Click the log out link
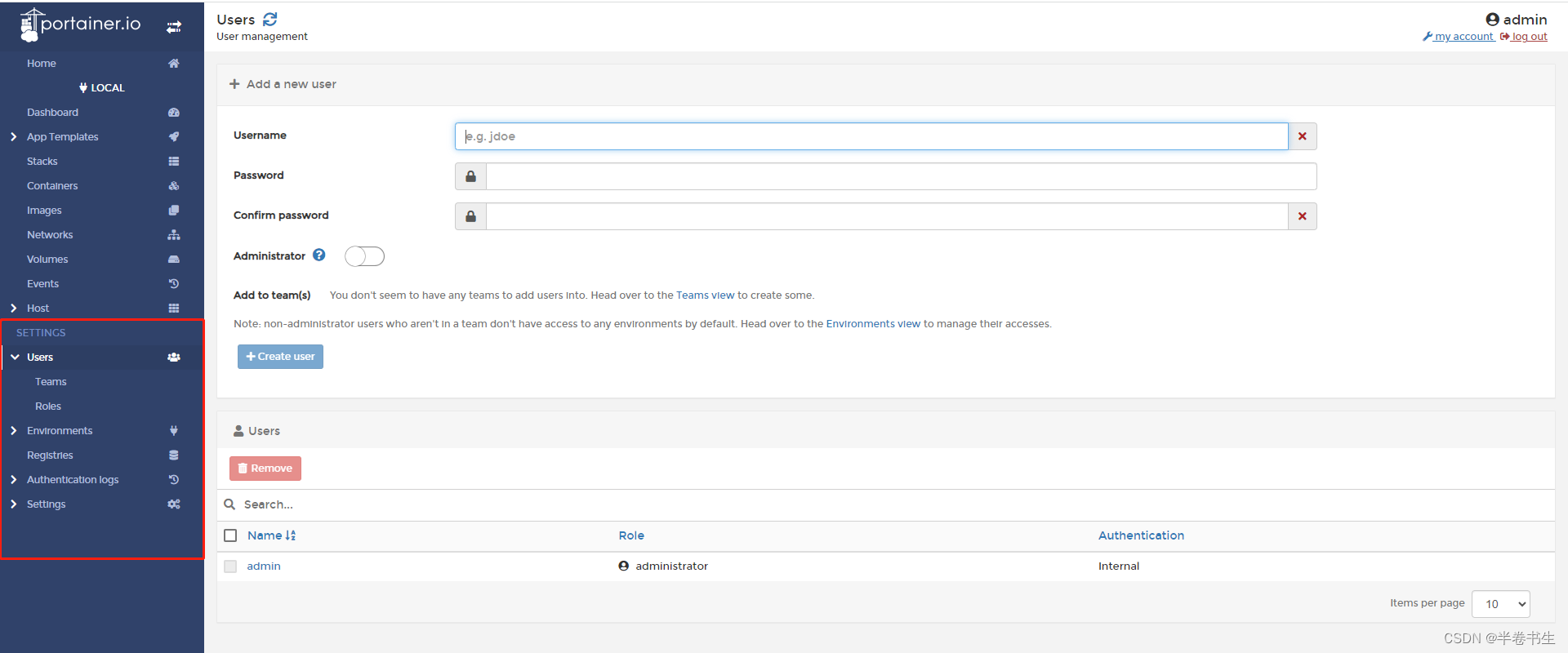The height and width of the screenshot is (653, 1568). (1524, 37)
